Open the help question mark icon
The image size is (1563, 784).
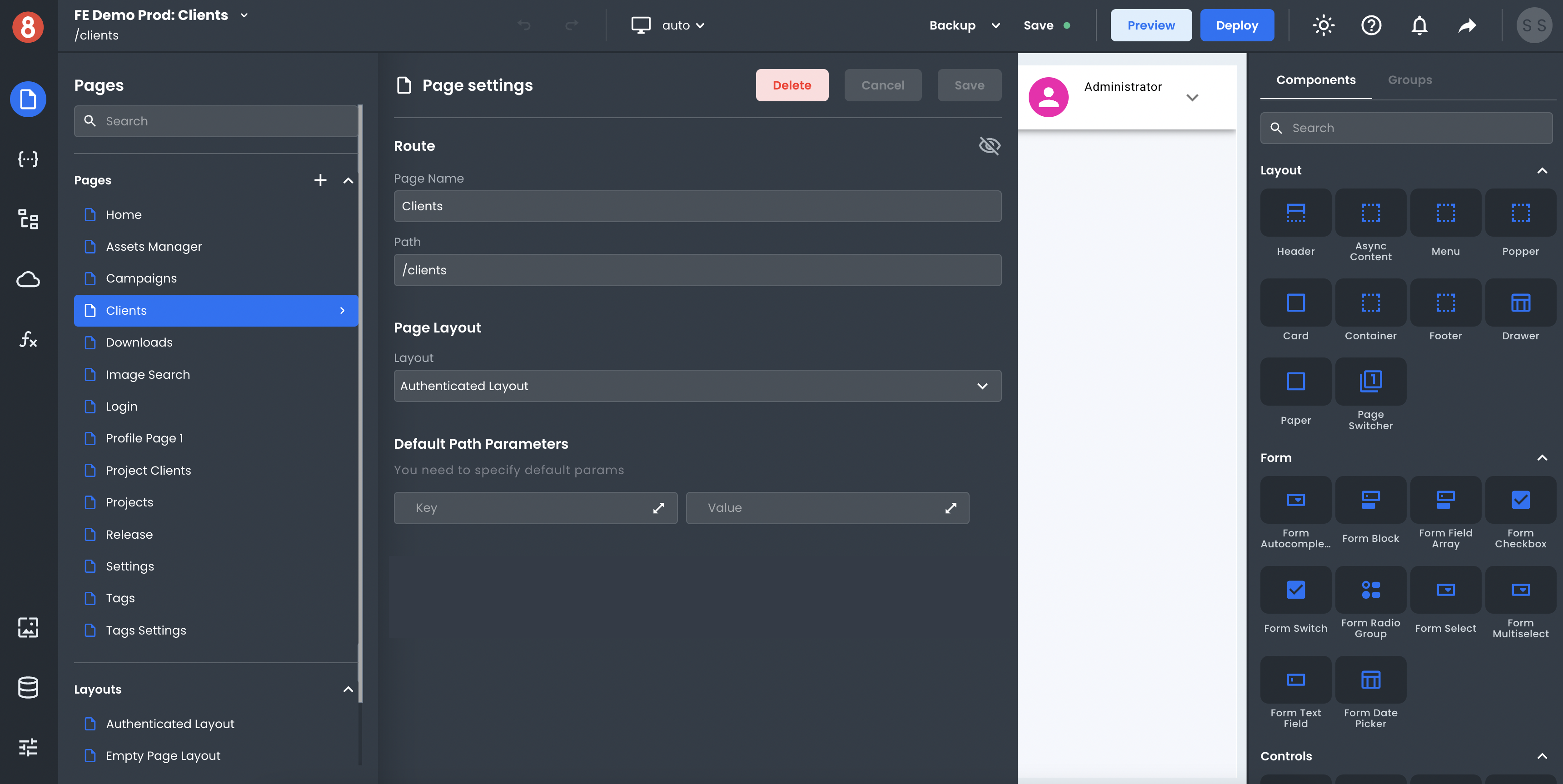tap(1371, 25)
